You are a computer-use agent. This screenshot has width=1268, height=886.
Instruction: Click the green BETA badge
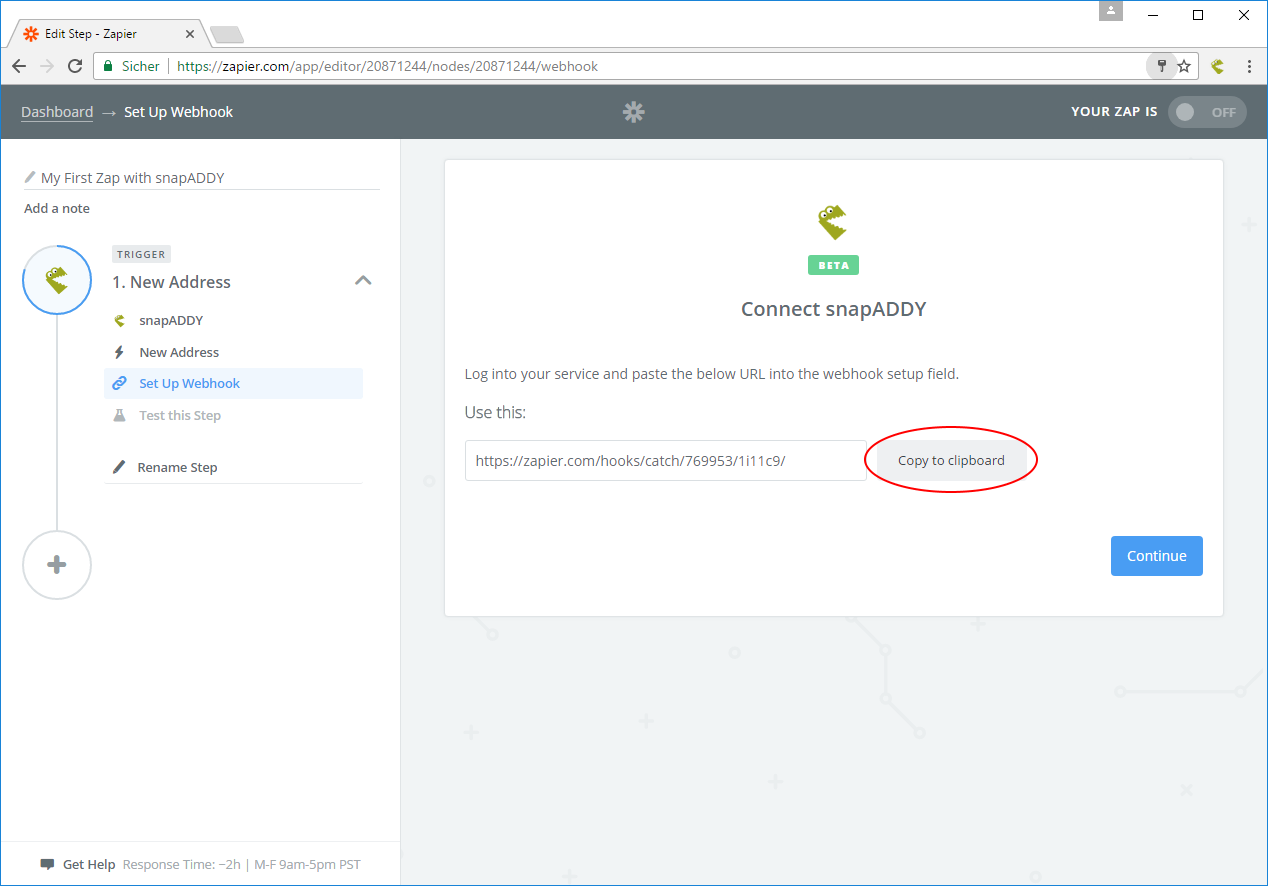(833, 265)
